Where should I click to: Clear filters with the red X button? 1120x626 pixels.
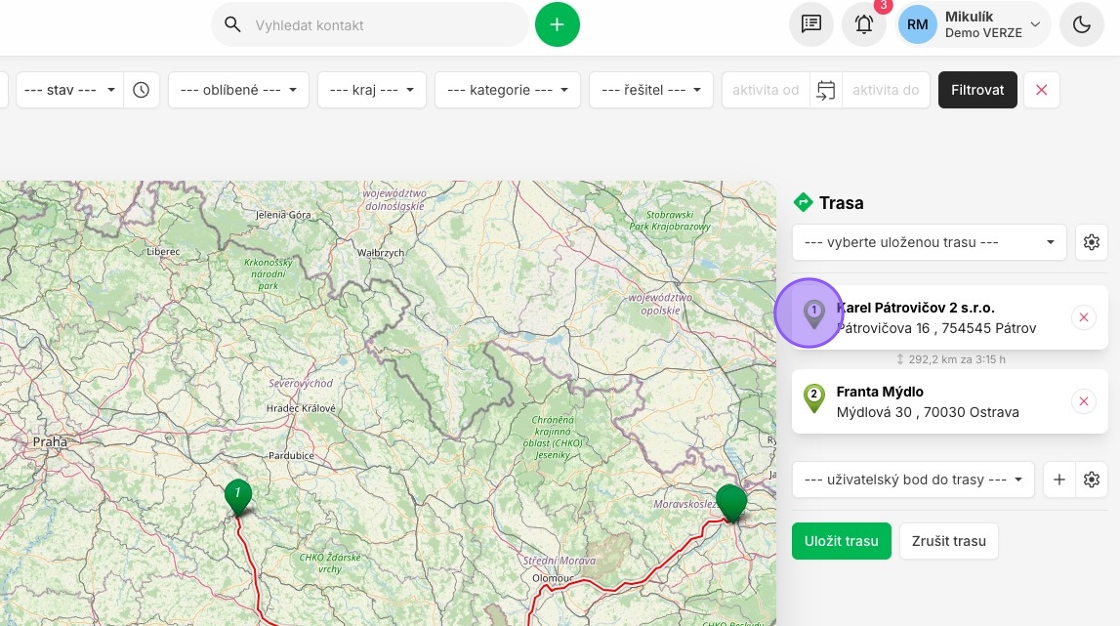point(1041,90)
